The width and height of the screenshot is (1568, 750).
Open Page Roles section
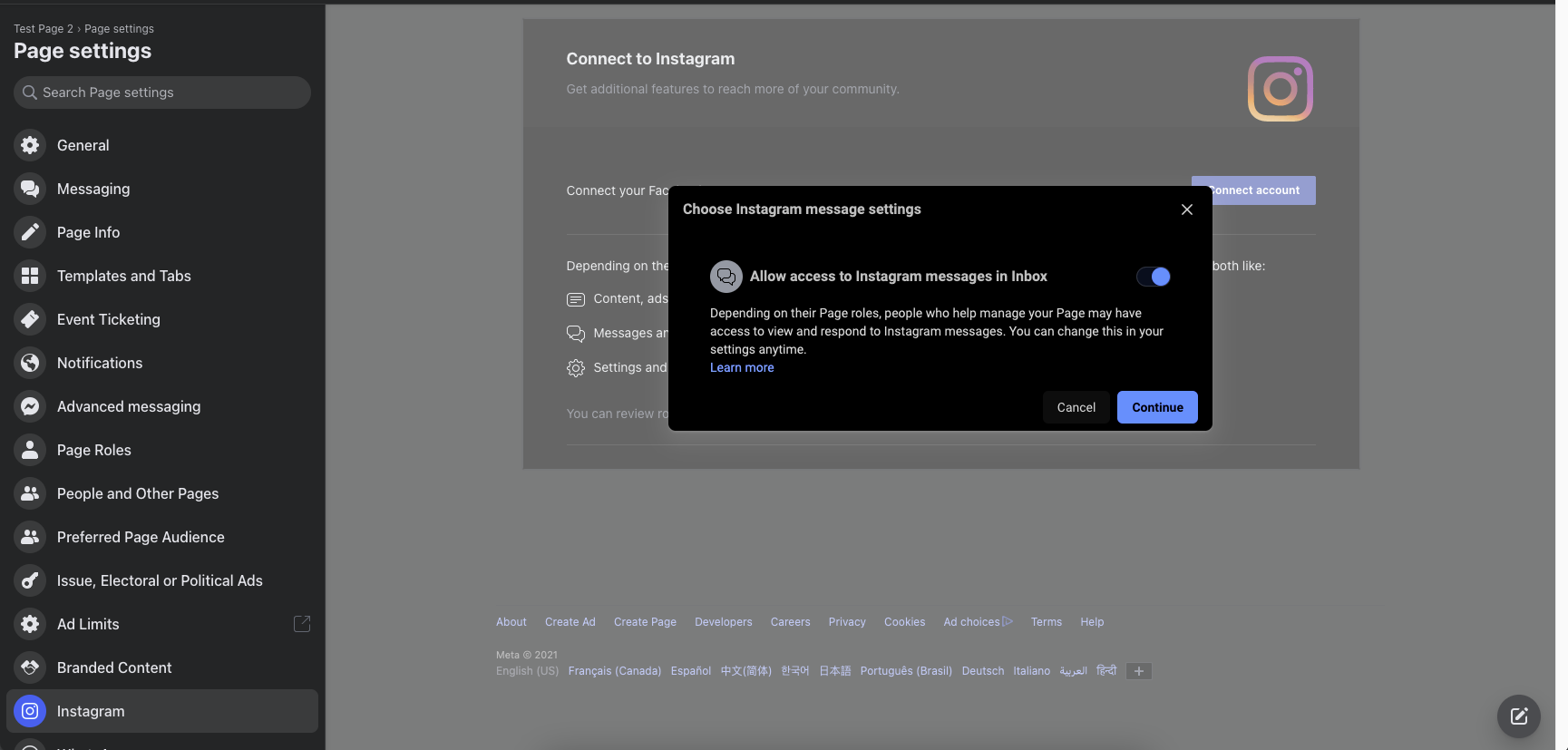tap(162, 450)
